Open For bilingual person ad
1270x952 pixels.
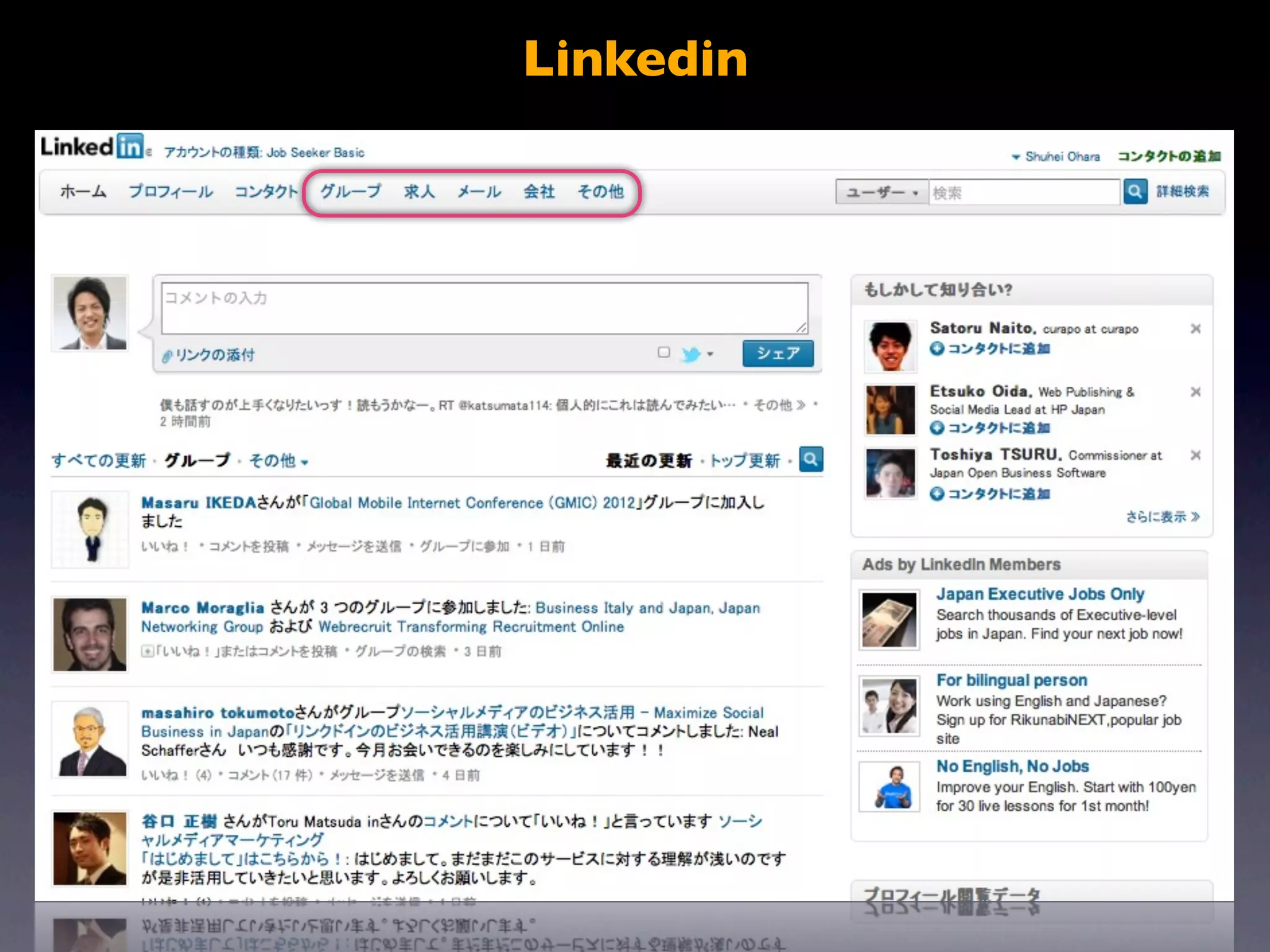tap(1011, 680)
